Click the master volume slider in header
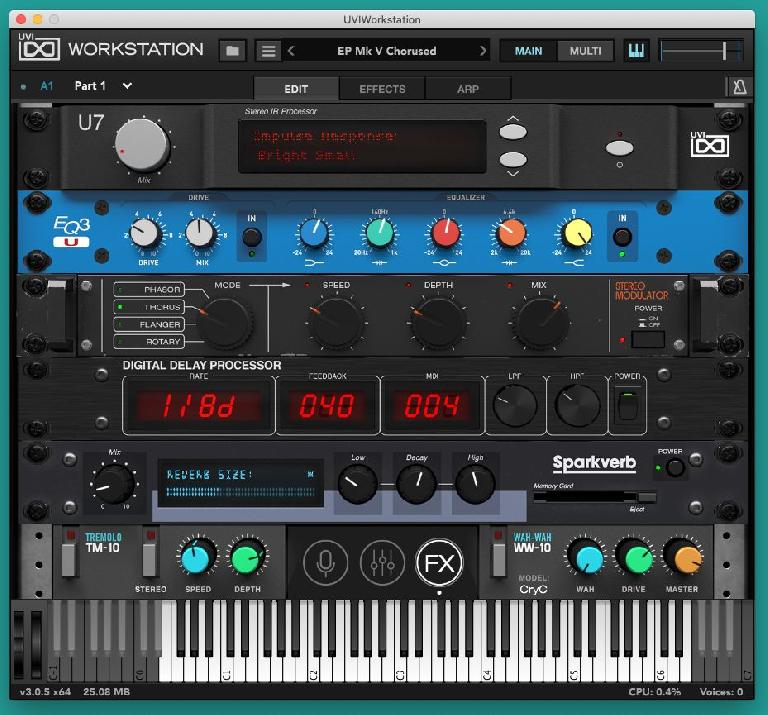The image size is (768, 715). point(701,50)
